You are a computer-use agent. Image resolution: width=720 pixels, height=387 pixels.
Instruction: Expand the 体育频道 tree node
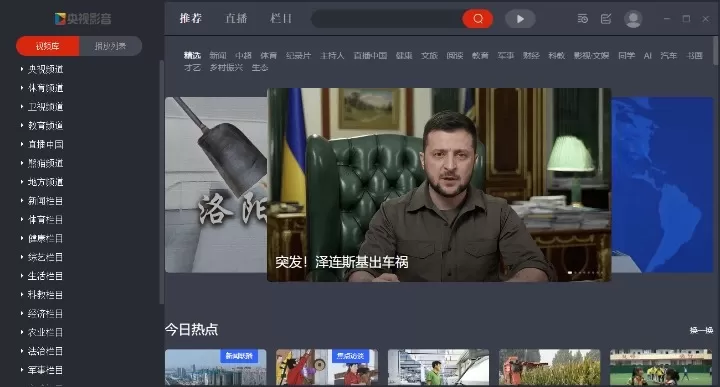pyautogui.click(x=41, y=88)
